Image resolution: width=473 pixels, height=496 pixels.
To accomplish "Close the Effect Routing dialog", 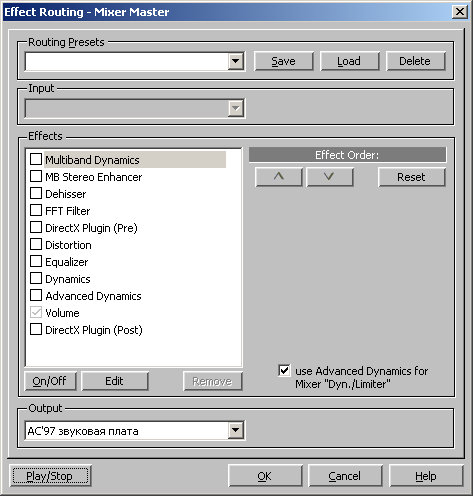I will (x=460, y=12).
